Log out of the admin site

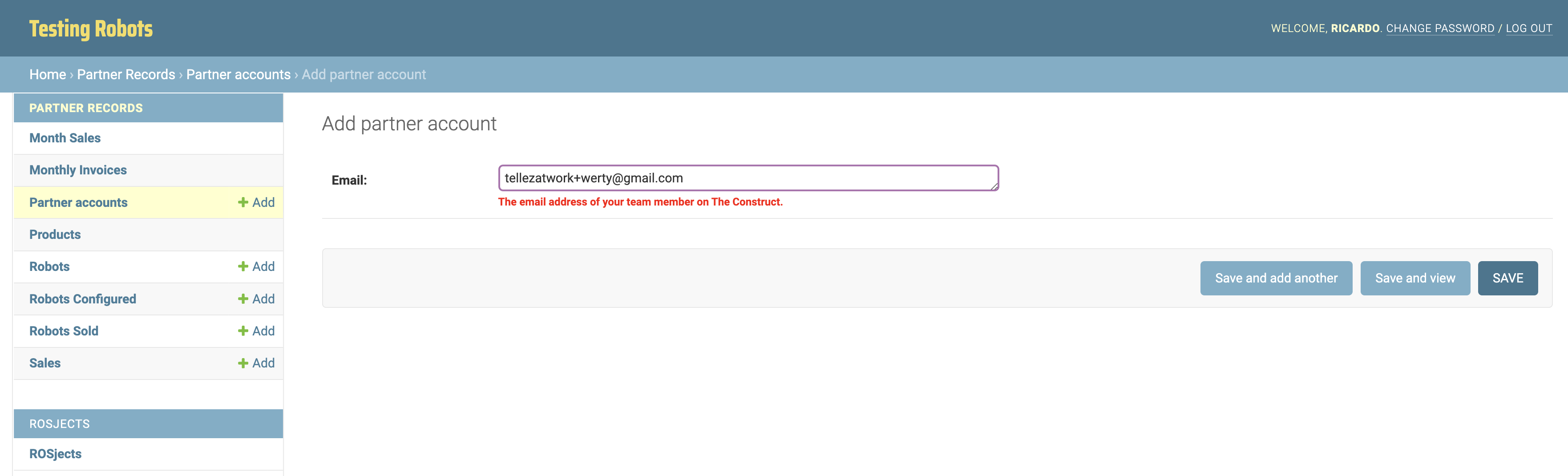coord(1528,28)
